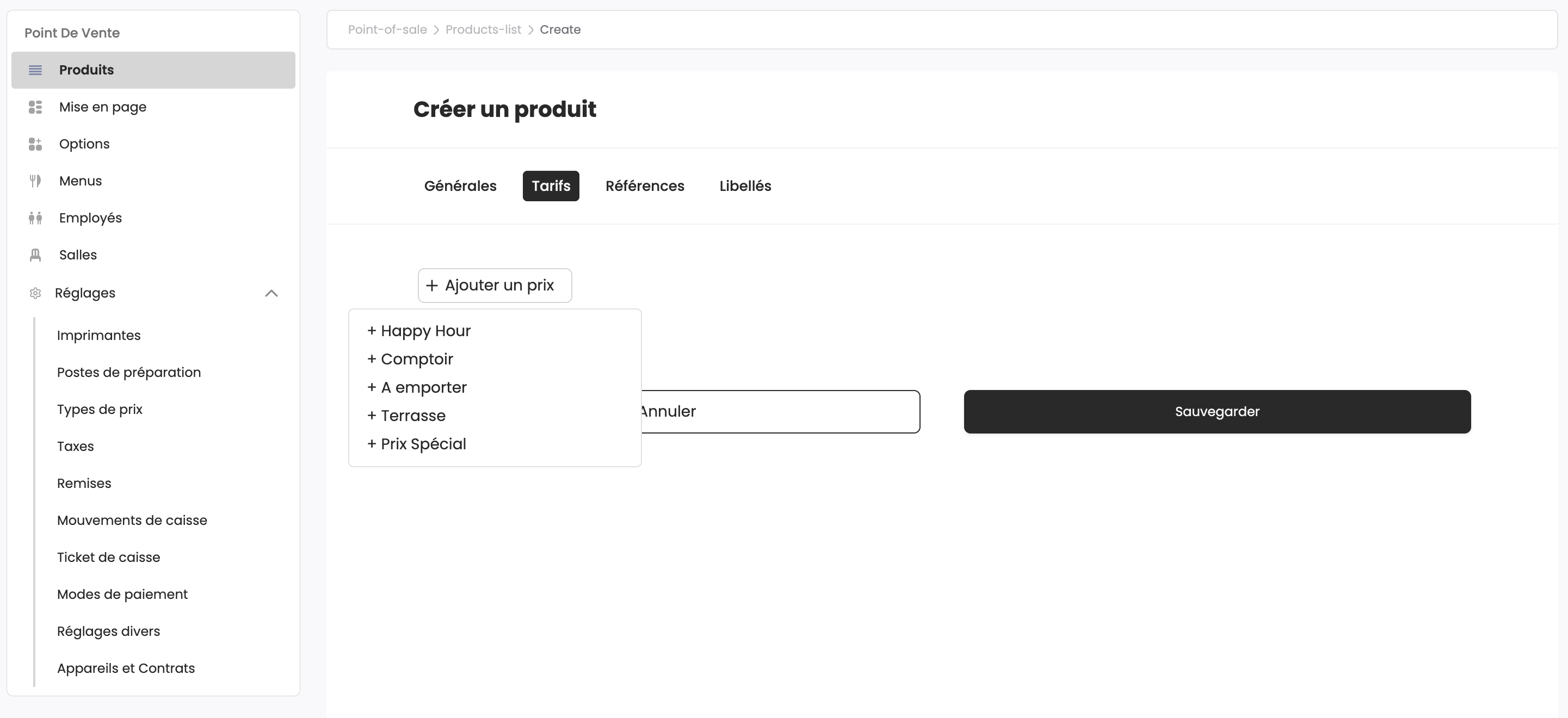Click the Salles chair icon

[x=35, y=255]
